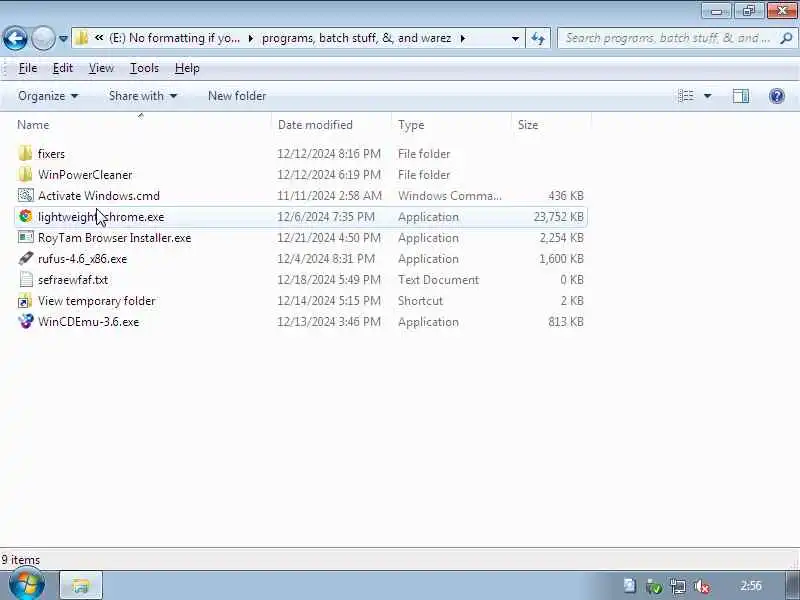Sort by Type column header
800x600 pixels.
click(411, 125)
